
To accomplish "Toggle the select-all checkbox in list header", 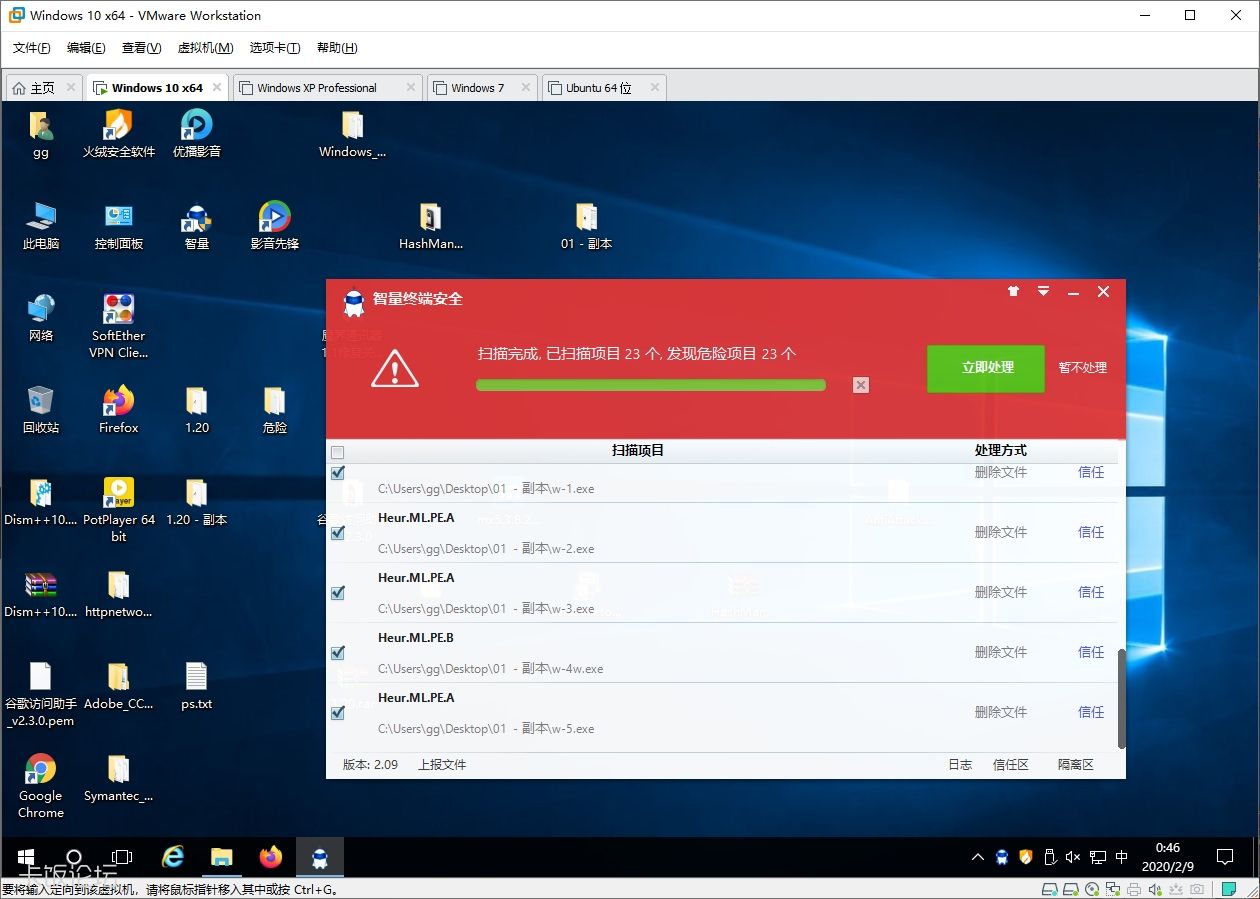I will click(x=337, y=451).
